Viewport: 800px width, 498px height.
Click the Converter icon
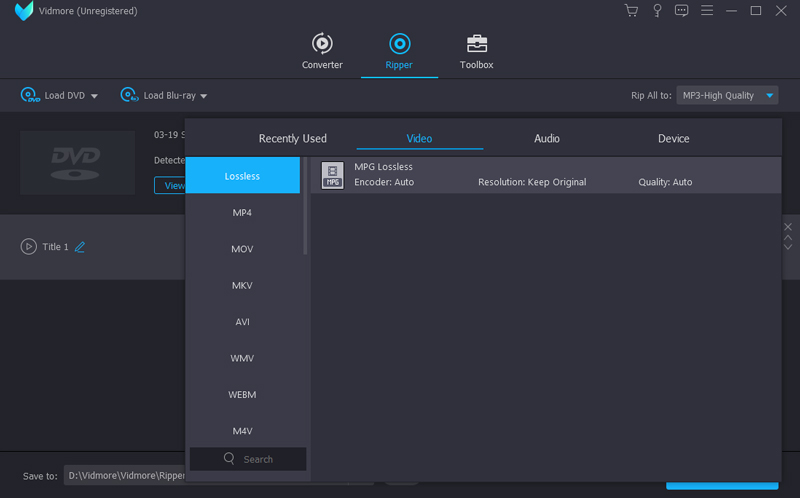coord(322,44)
